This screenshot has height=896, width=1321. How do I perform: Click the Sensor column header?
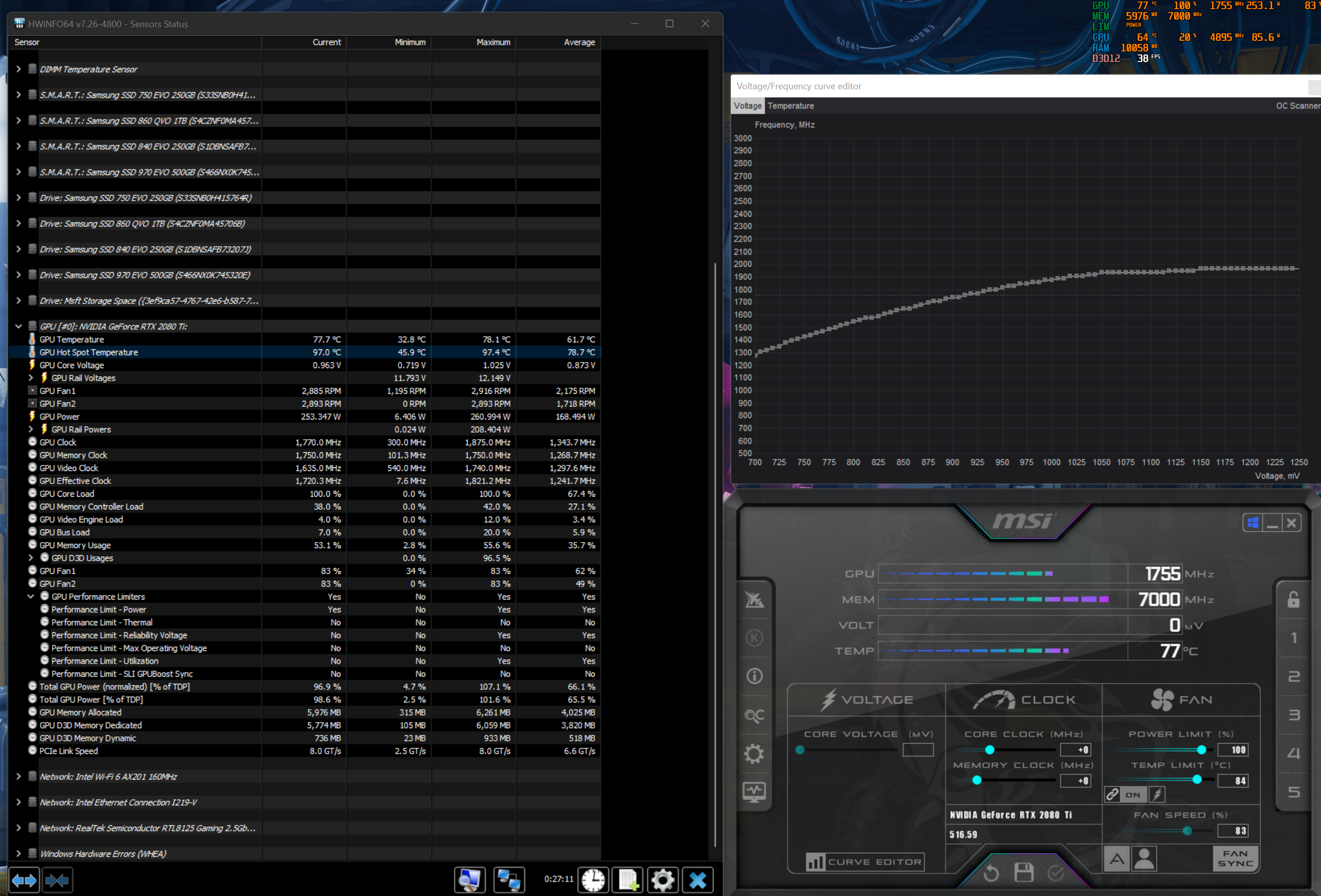point(135,43)
